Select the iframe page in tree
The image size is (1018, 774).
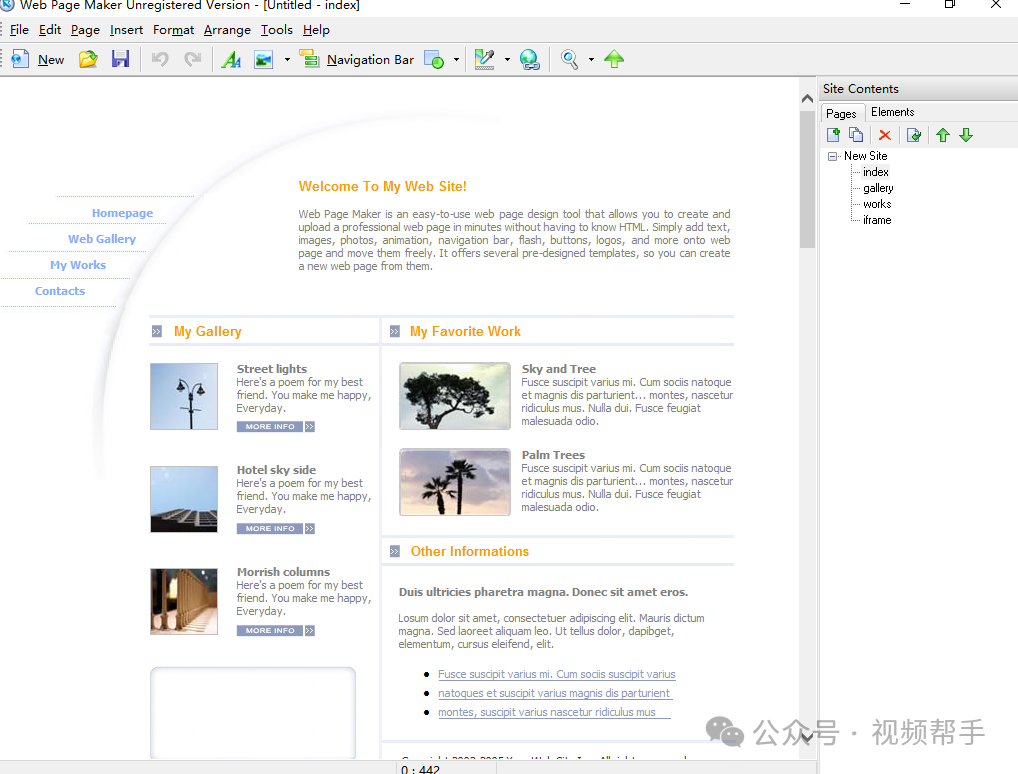pos(877,220)
